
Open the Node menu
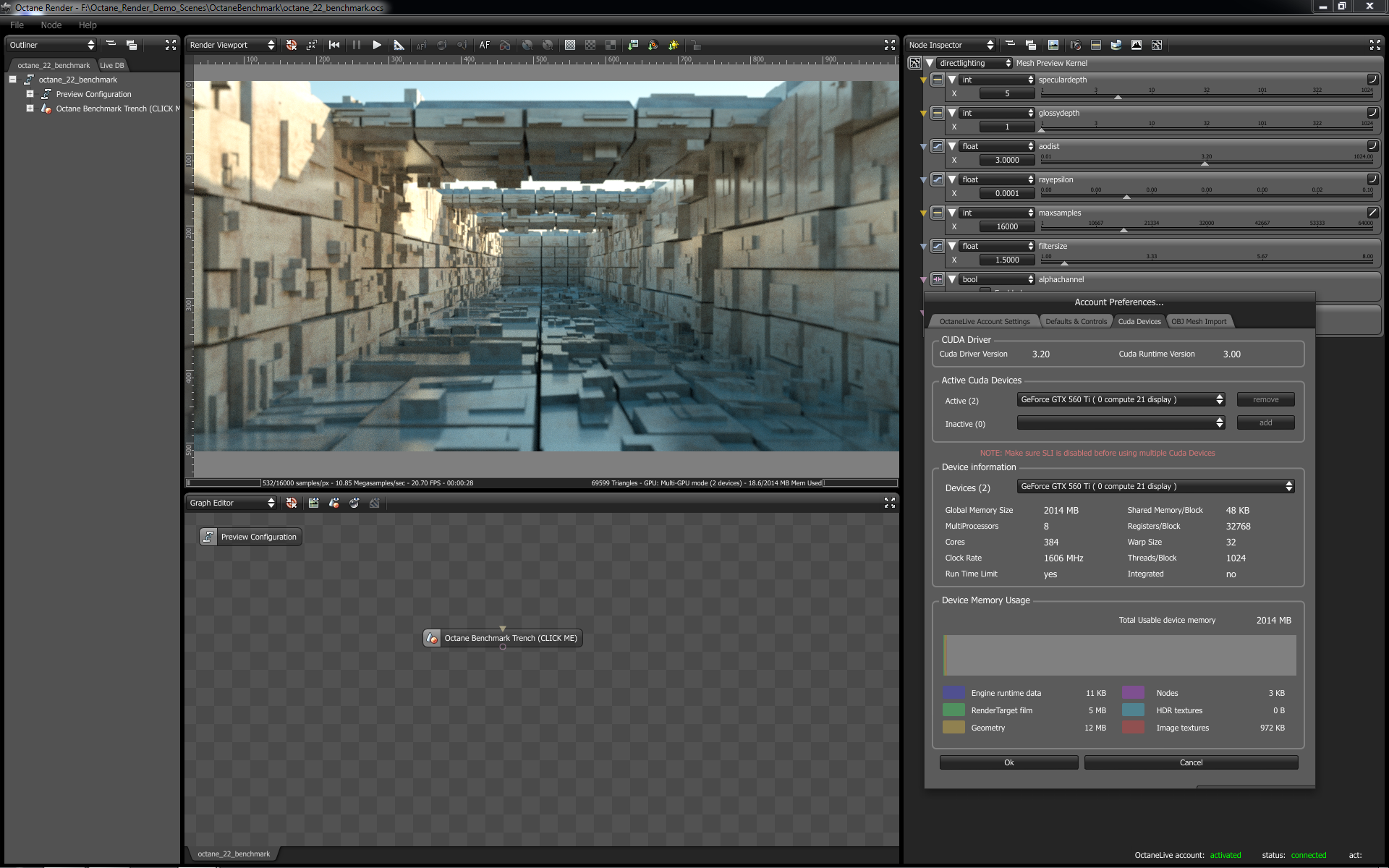coord(51,25)
